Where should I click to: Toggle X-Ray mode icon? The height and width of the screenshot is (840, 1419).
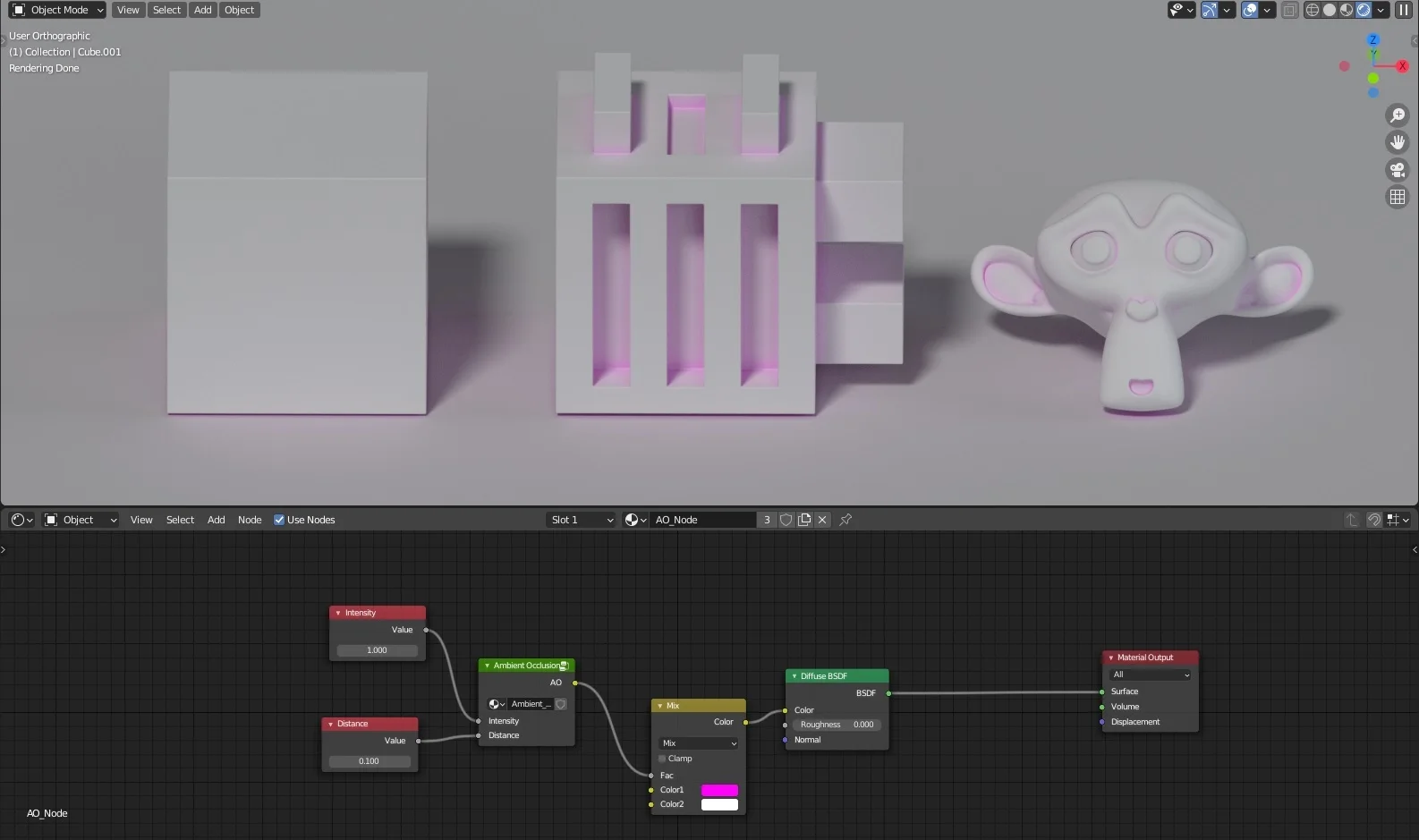(1290, 10)
